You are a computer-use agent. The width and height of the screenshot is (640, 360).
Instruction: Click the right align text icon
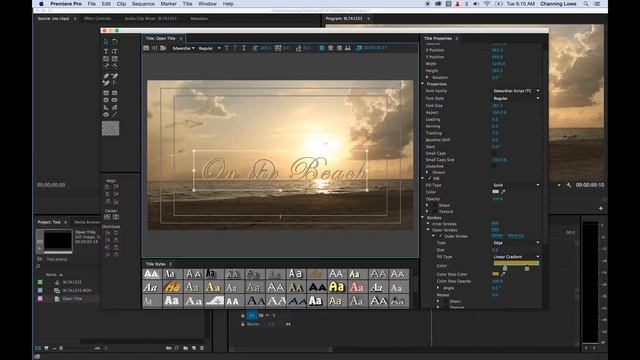pyautogui.click(x=339, y=48)
